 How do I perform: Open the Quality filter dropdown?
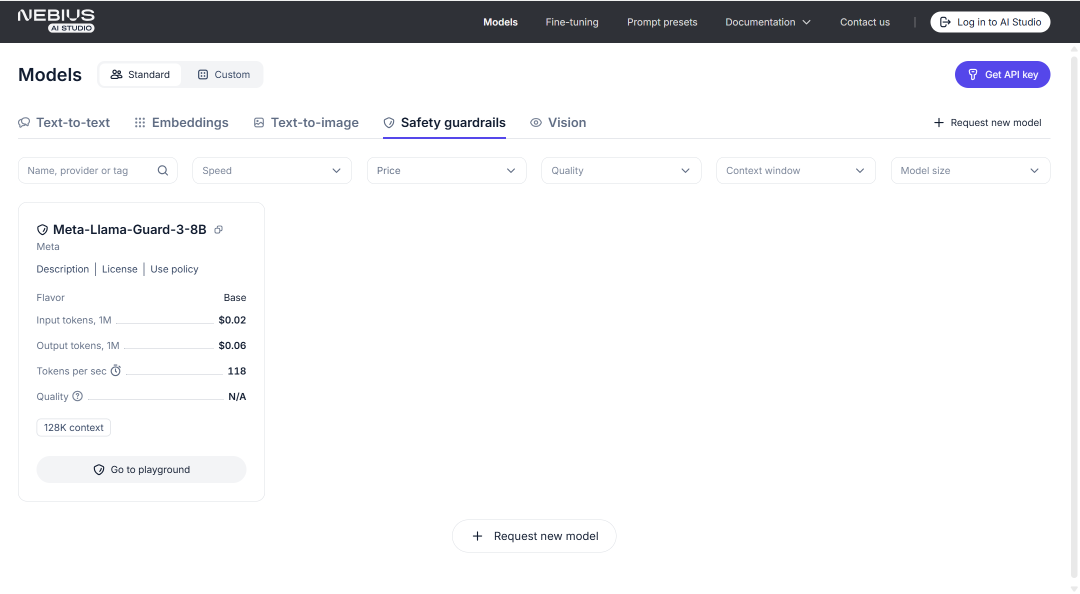tap(621, 170)
